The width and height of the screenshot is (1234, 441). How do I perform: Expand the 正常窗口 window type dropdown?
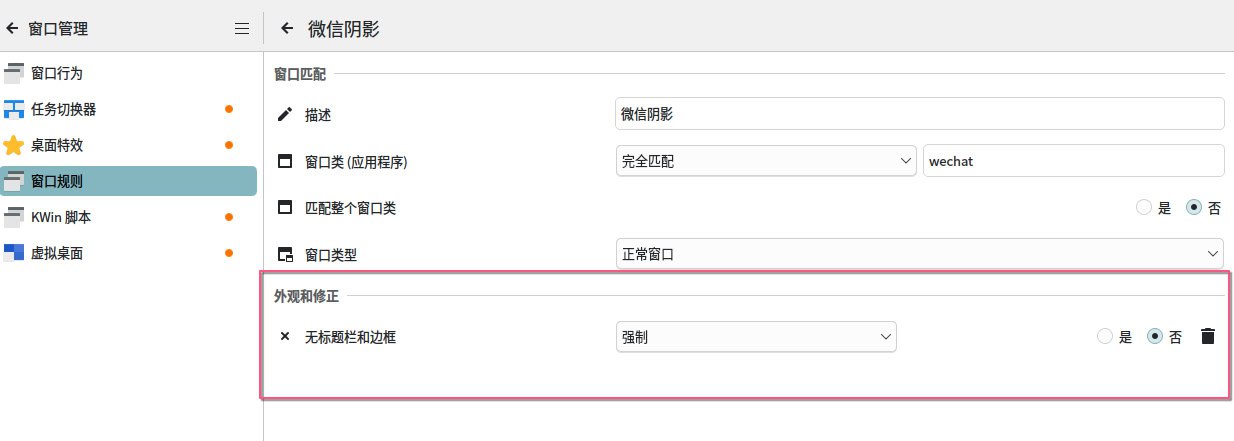(x=919, y=254)
